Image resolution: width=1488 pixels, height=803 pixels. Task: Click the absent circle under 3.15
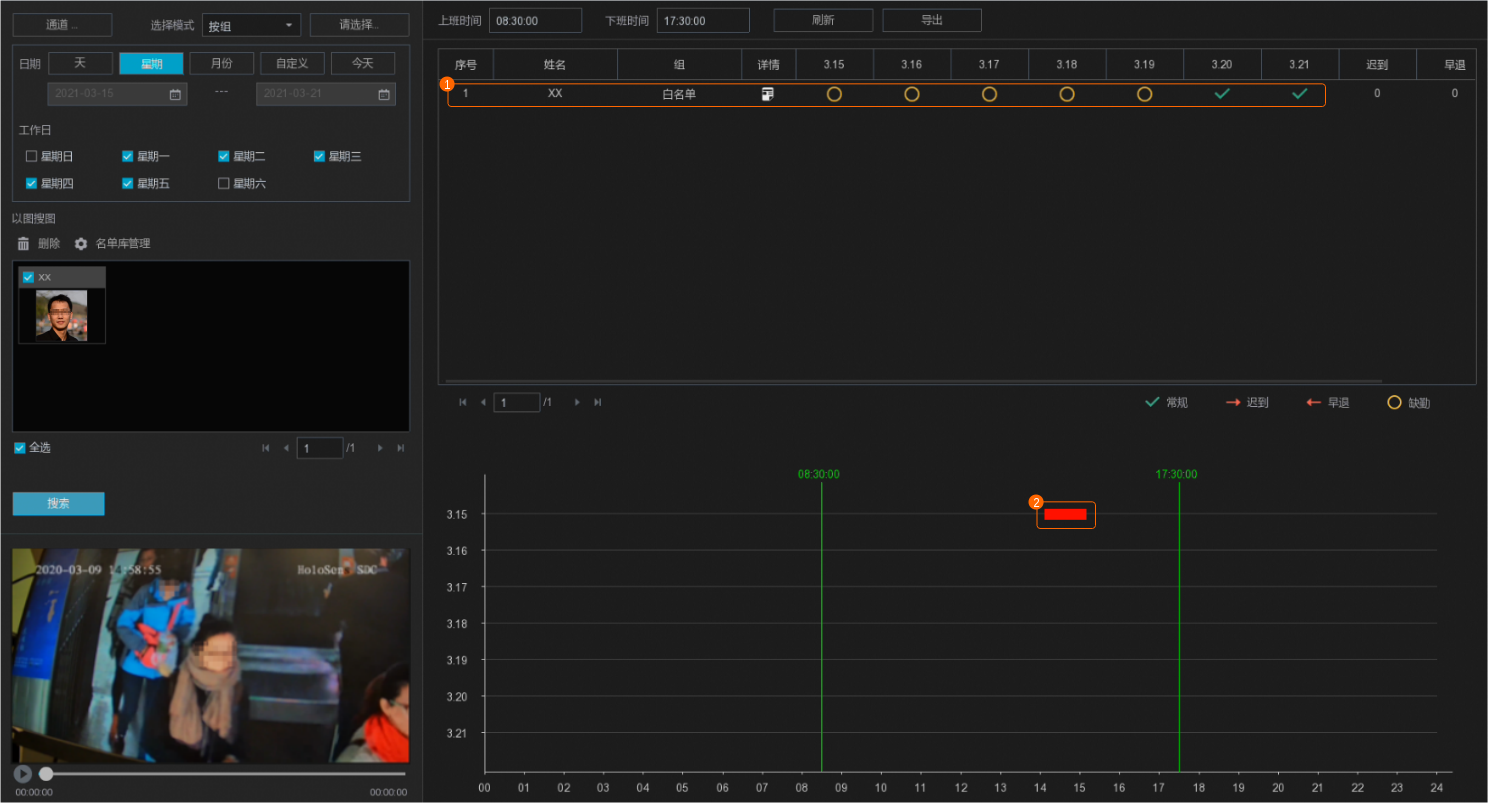pos(834,94)
